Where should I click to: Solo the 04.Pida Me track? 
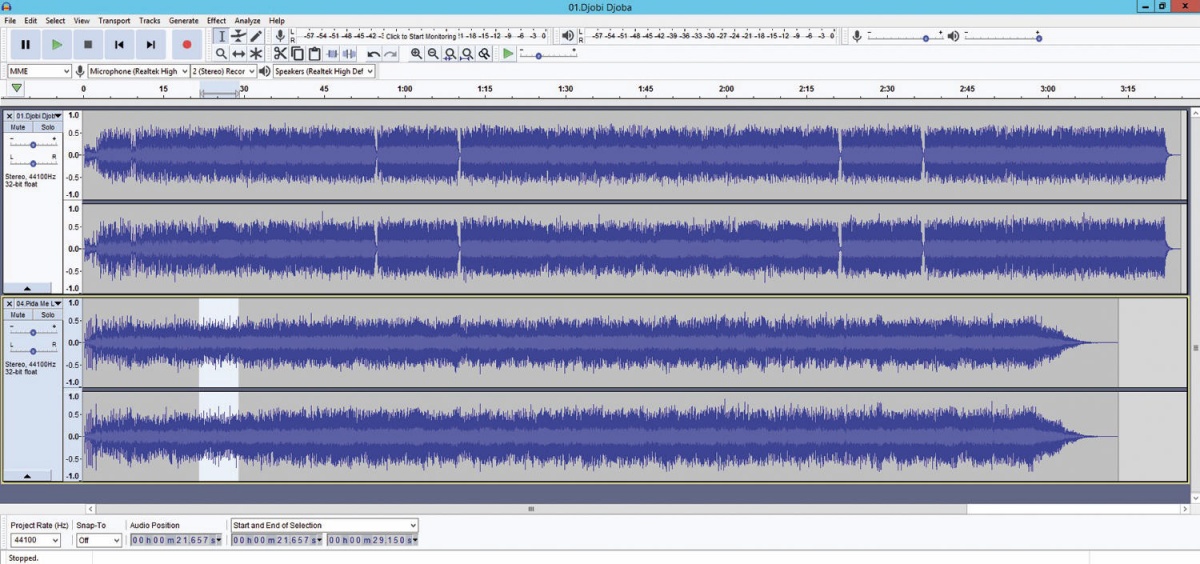coord(48,315)
